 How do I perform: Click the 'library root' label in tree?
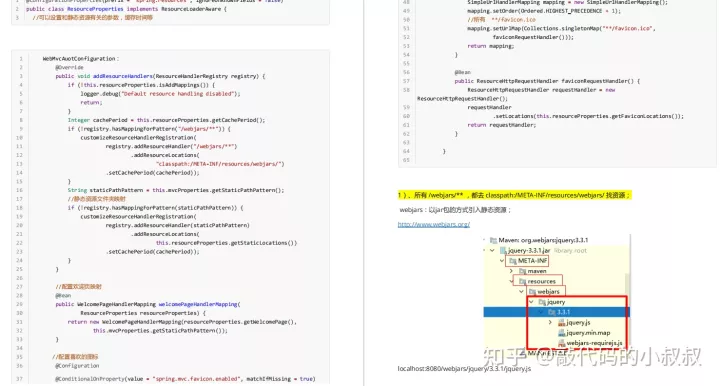[x=570, y=251]
